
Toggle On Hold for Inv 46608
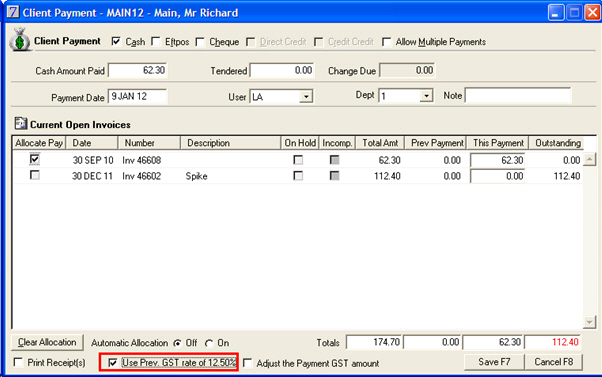(x=298, y=160)
